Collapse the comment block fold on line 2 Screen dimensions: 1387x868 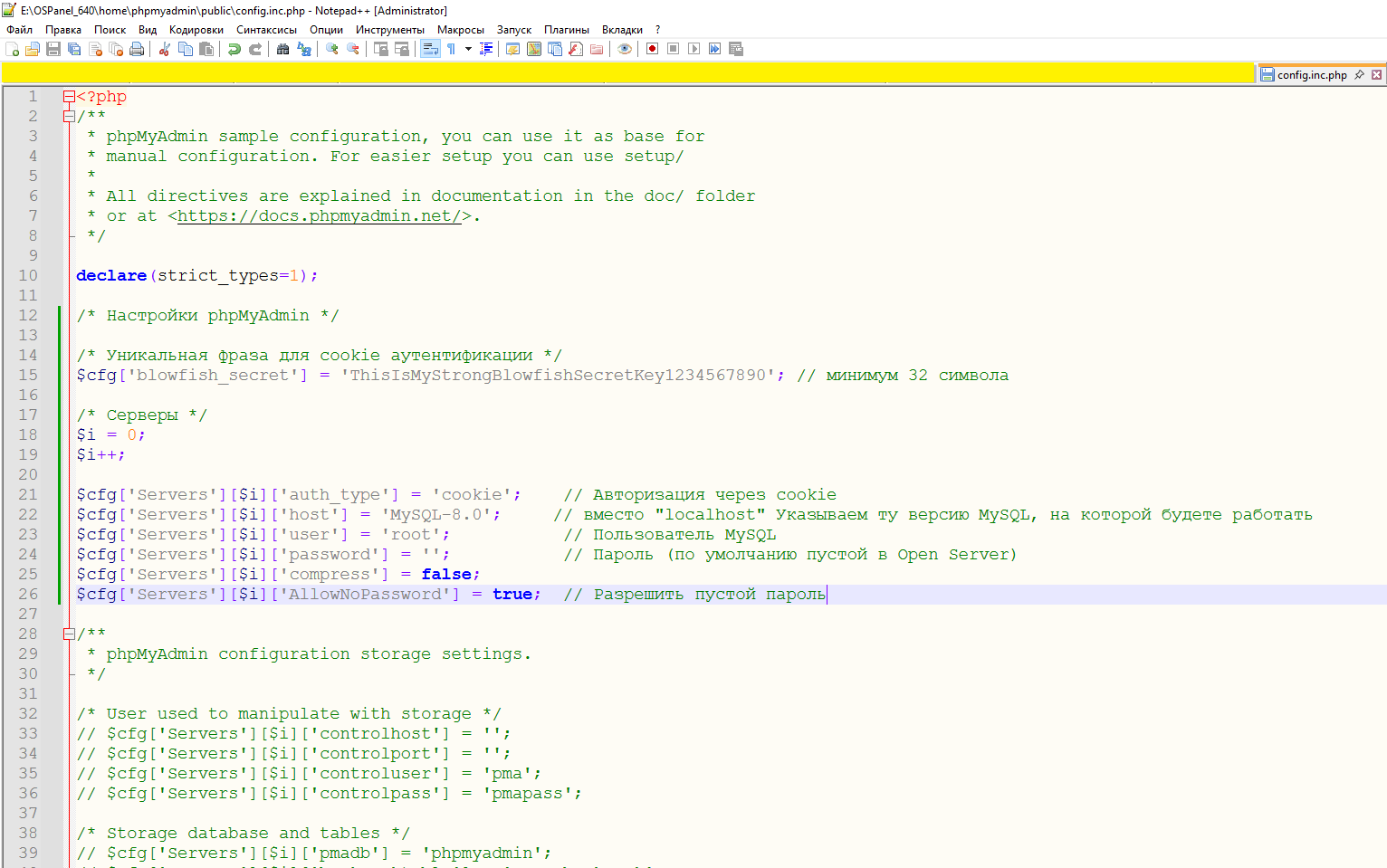(x=69, y=116)
